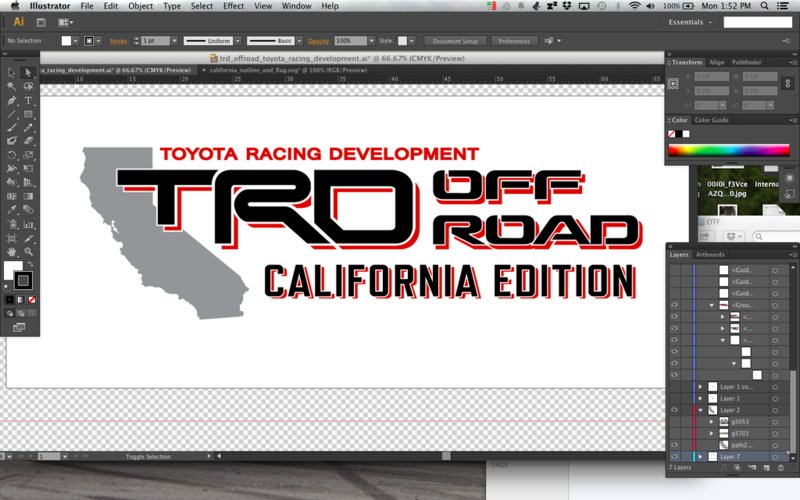Image resolution: width=800 pixels, height=500 pixels.
Task: Toggle visibility eye of Layer 2
Action: 674,410
